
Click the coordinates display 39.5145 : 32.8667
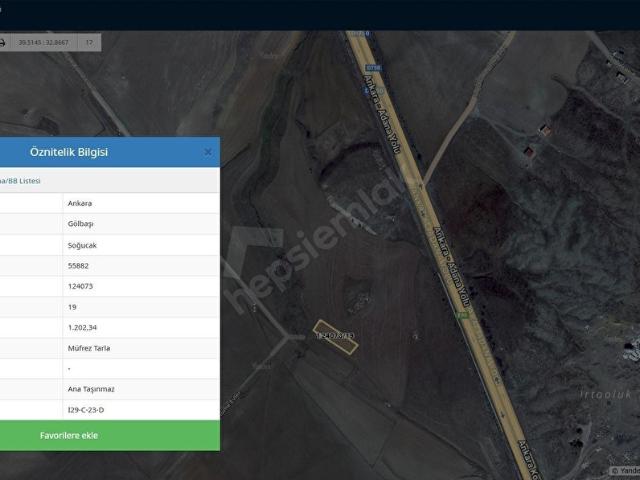pos(42,43)
